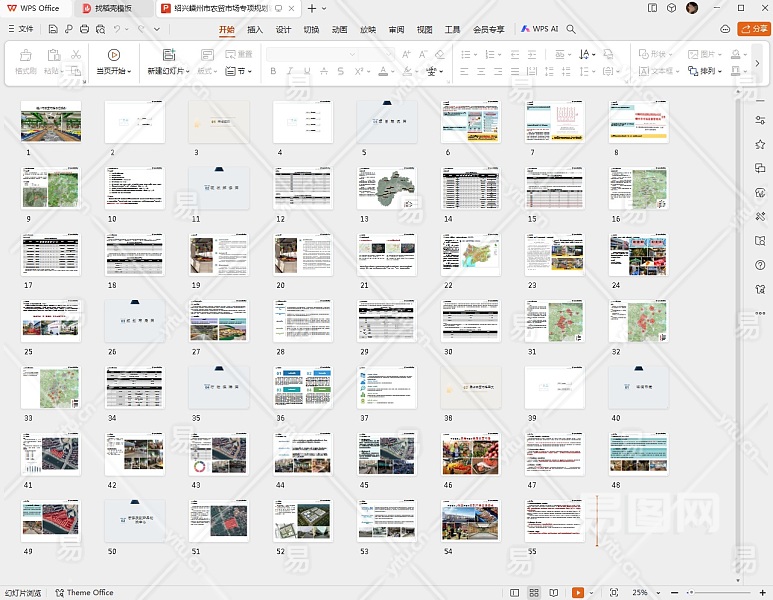Click the print icon in quick access toolbar

point(83,29)
